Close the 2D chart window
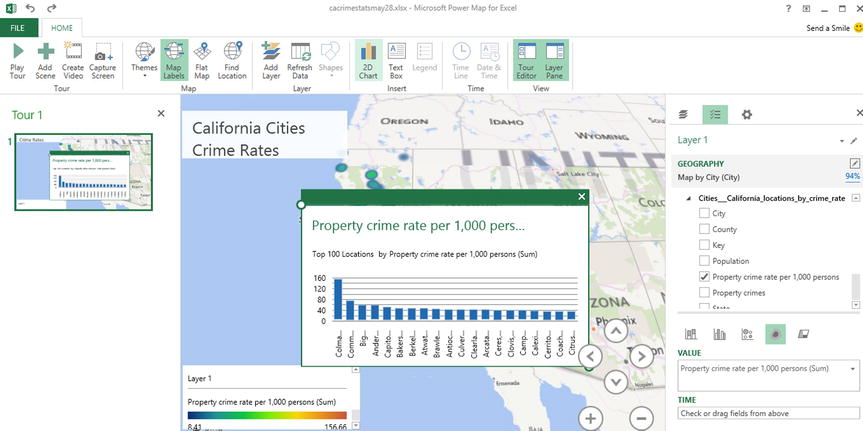863x431 pixels. coord(581,197)
